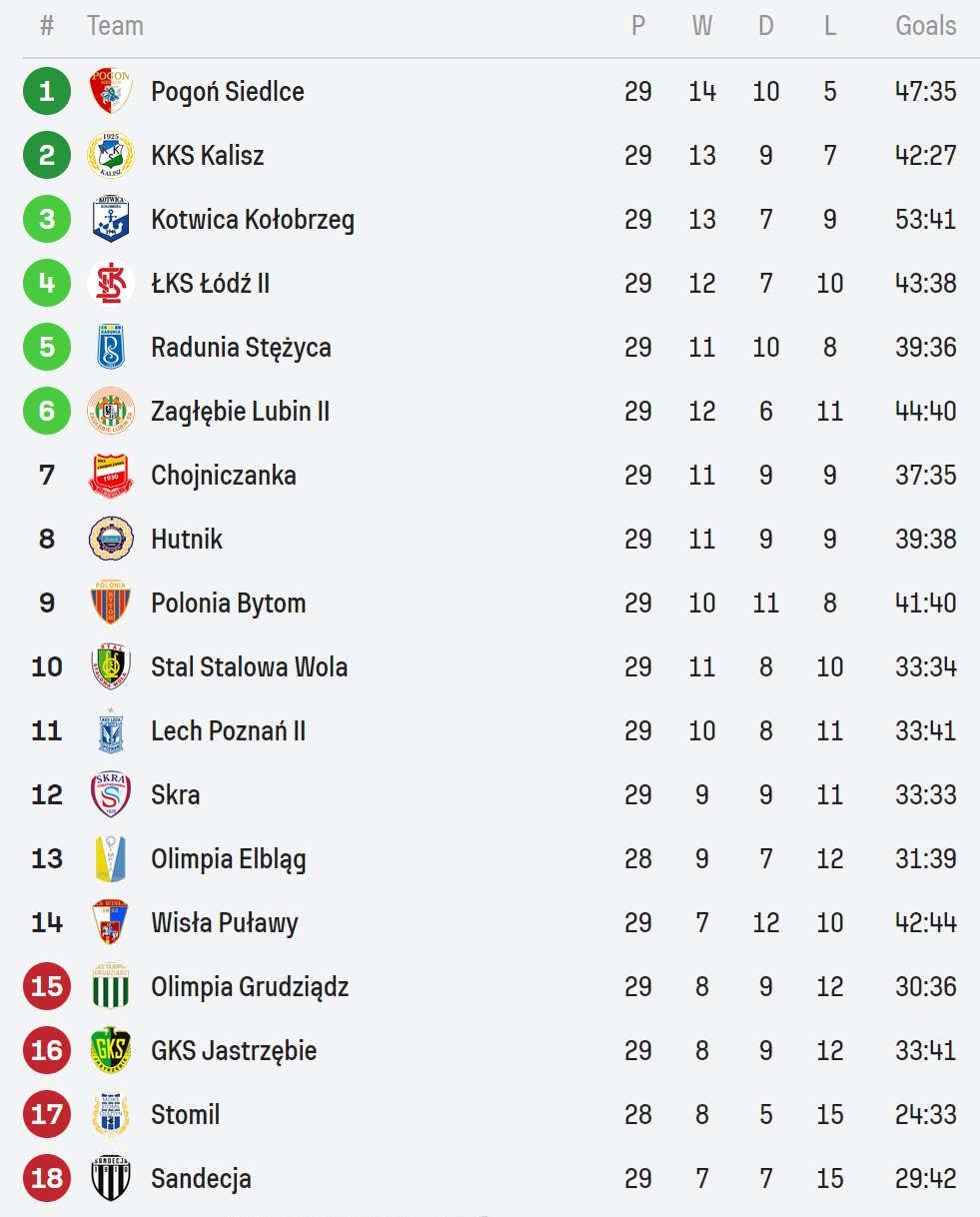Open the Lech Poznań II team page

[x=228, y=730]
